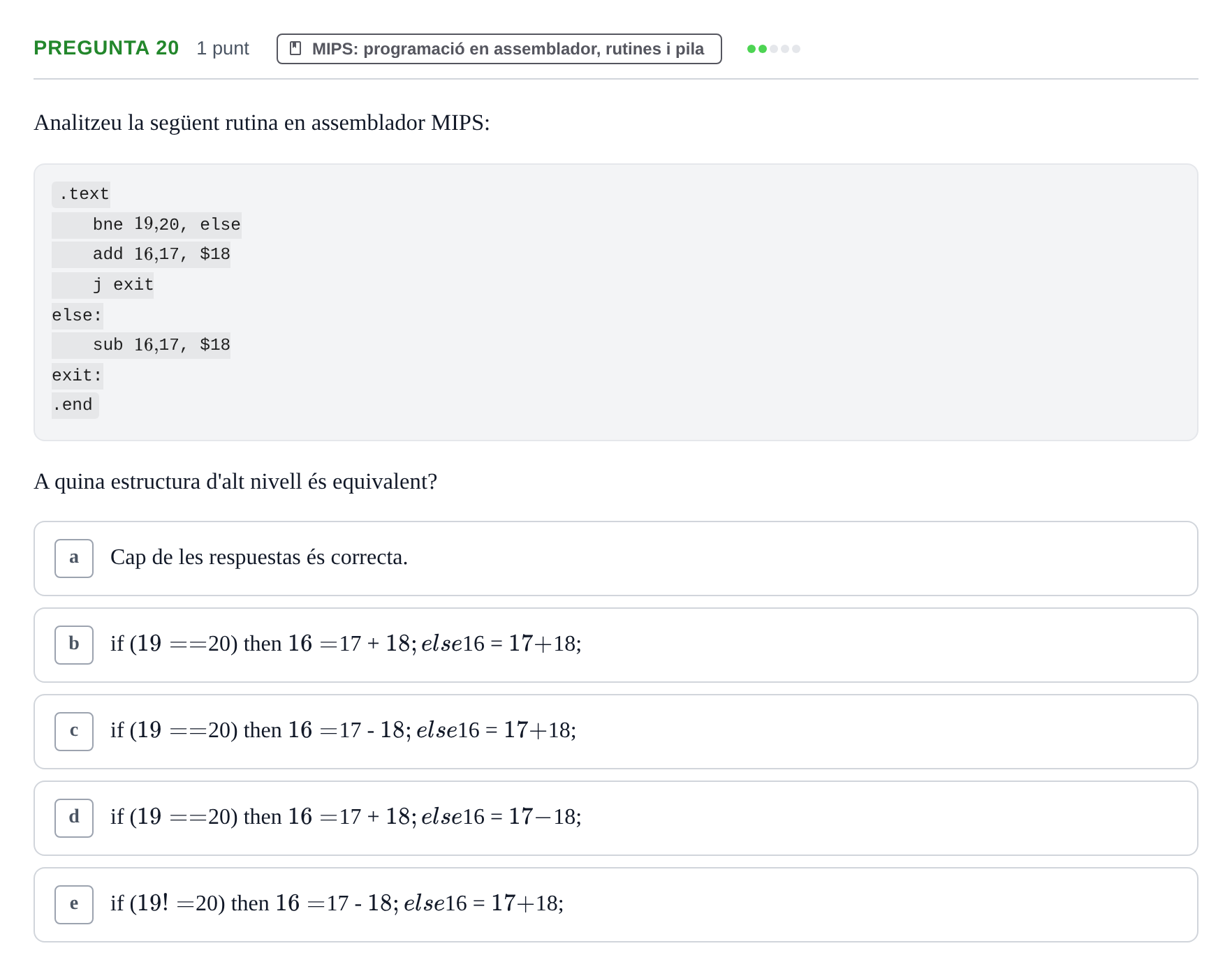Select answer option d

615,818
